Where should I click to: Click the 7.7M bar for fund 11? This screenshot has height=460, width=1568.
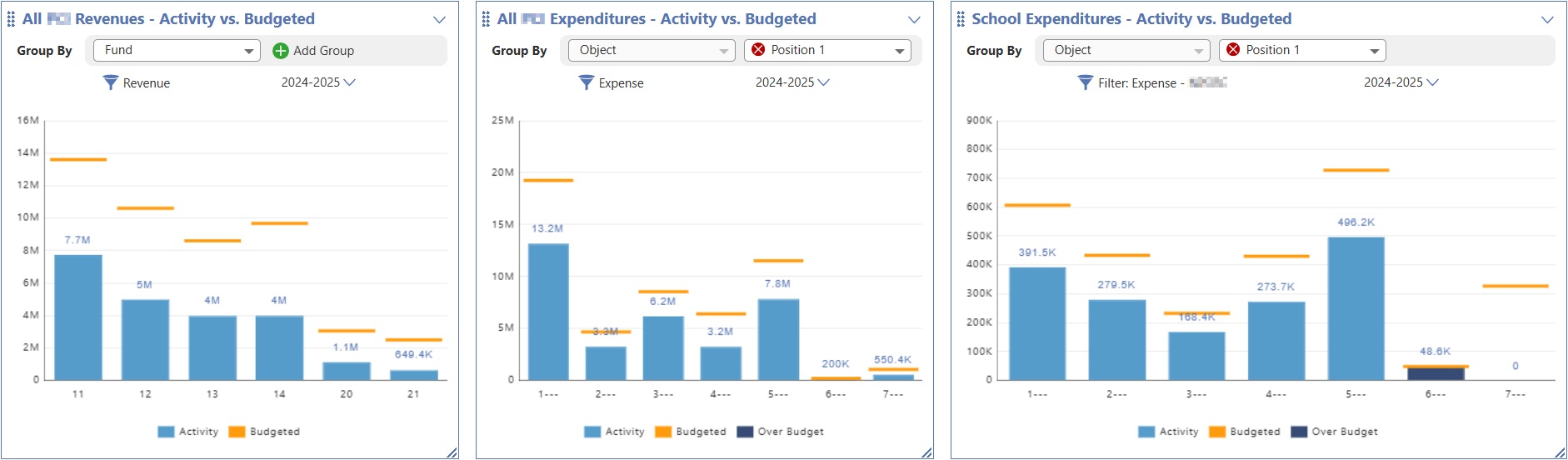point(78,317)
